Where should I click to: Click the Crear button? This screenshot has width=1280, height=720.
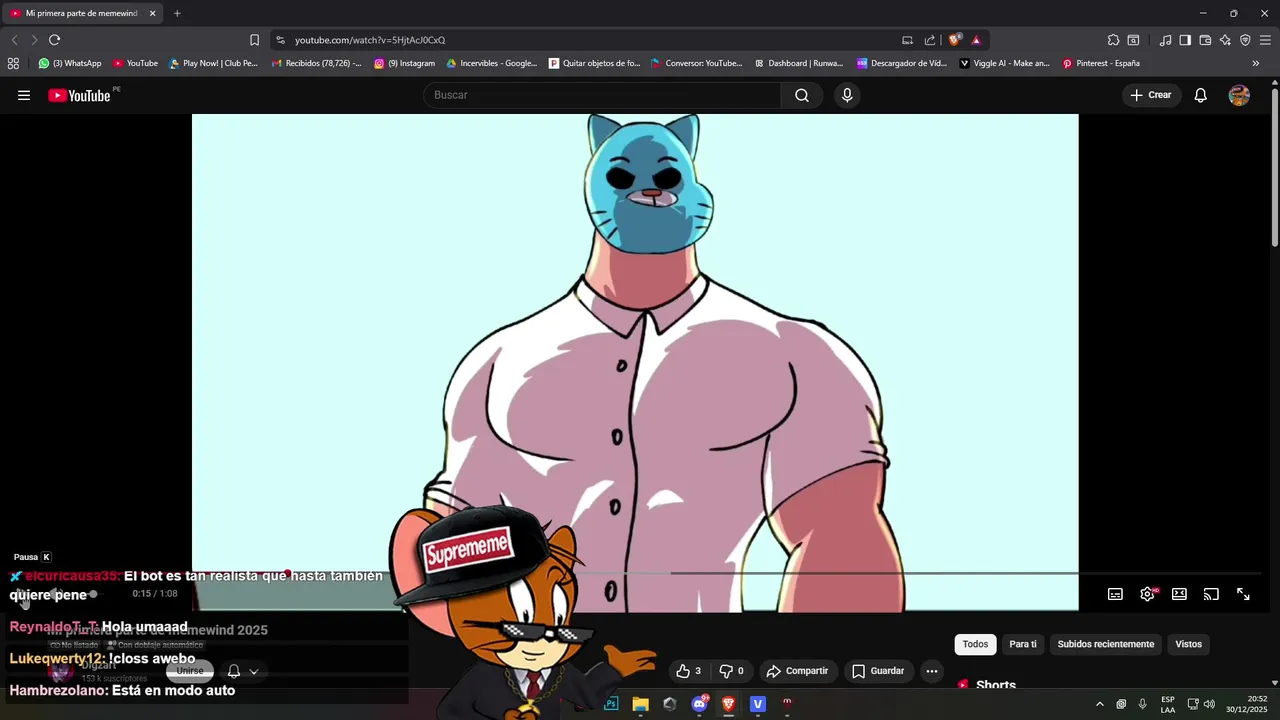tap(1151, 95)
